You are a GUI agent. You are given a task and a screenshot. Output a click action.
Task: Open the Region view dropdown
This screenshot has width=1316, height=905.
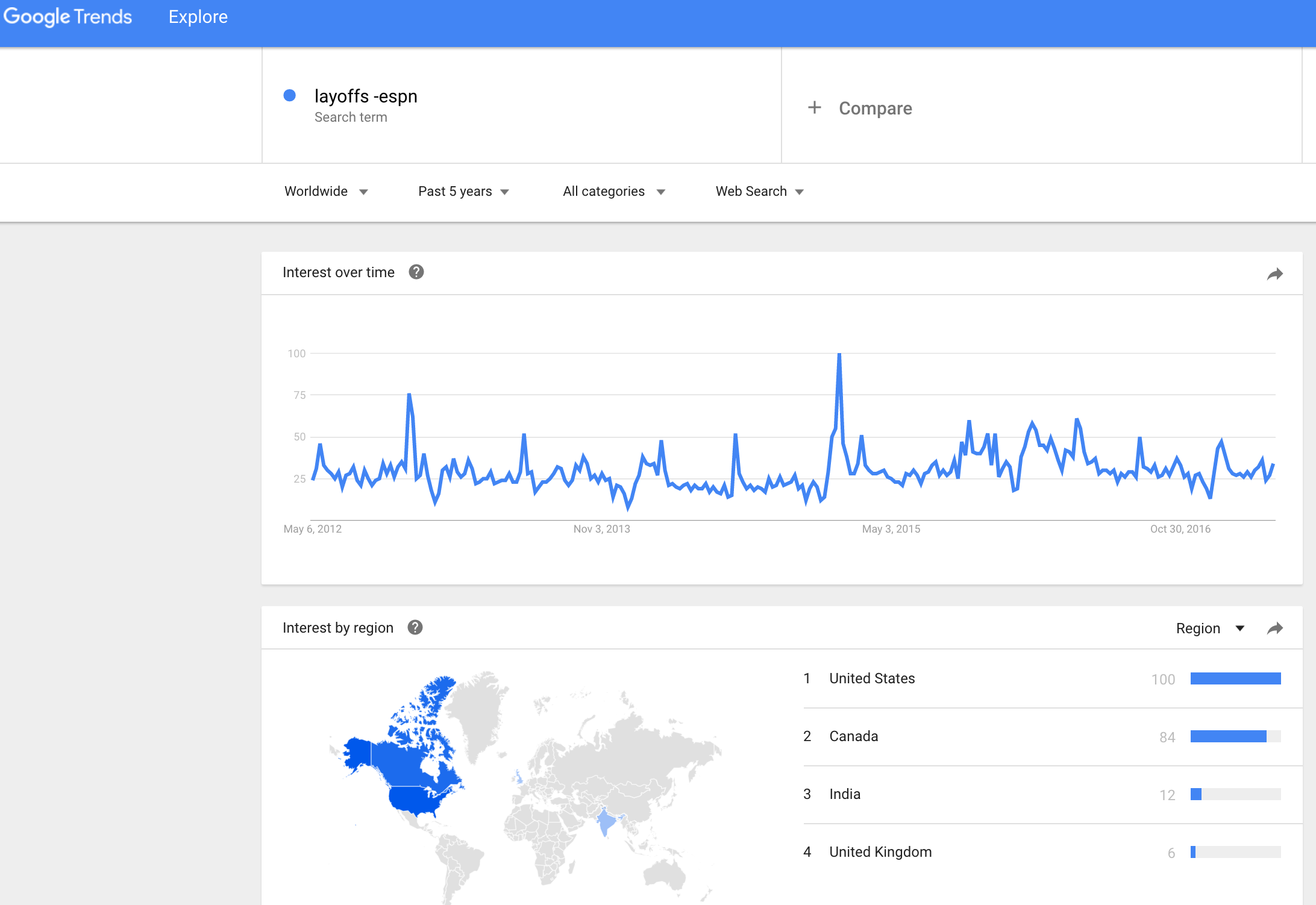(x=1209, y=629)
